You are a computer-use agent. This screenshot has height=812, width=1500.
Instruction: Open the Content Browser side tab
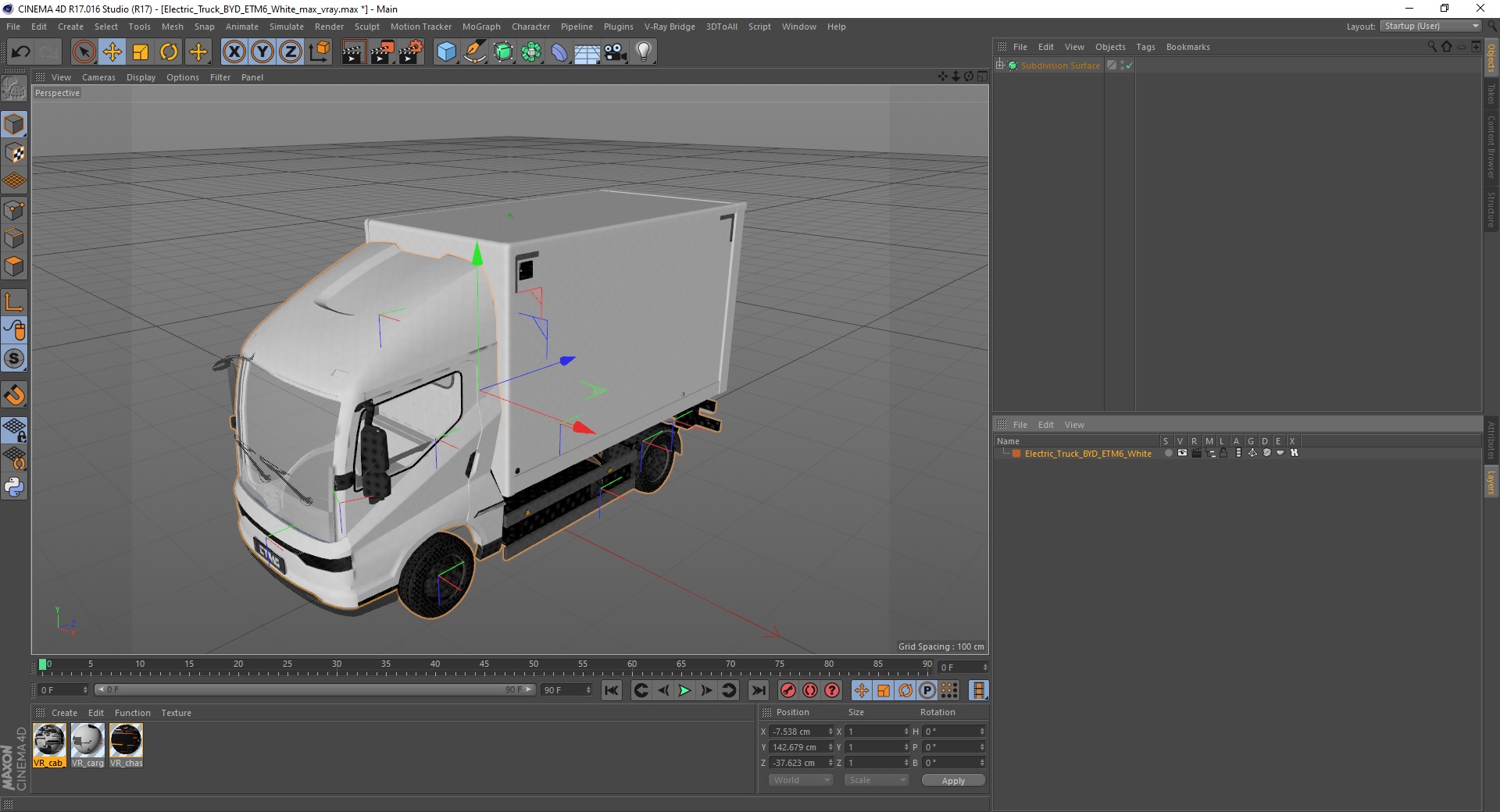click(1491, 146)
